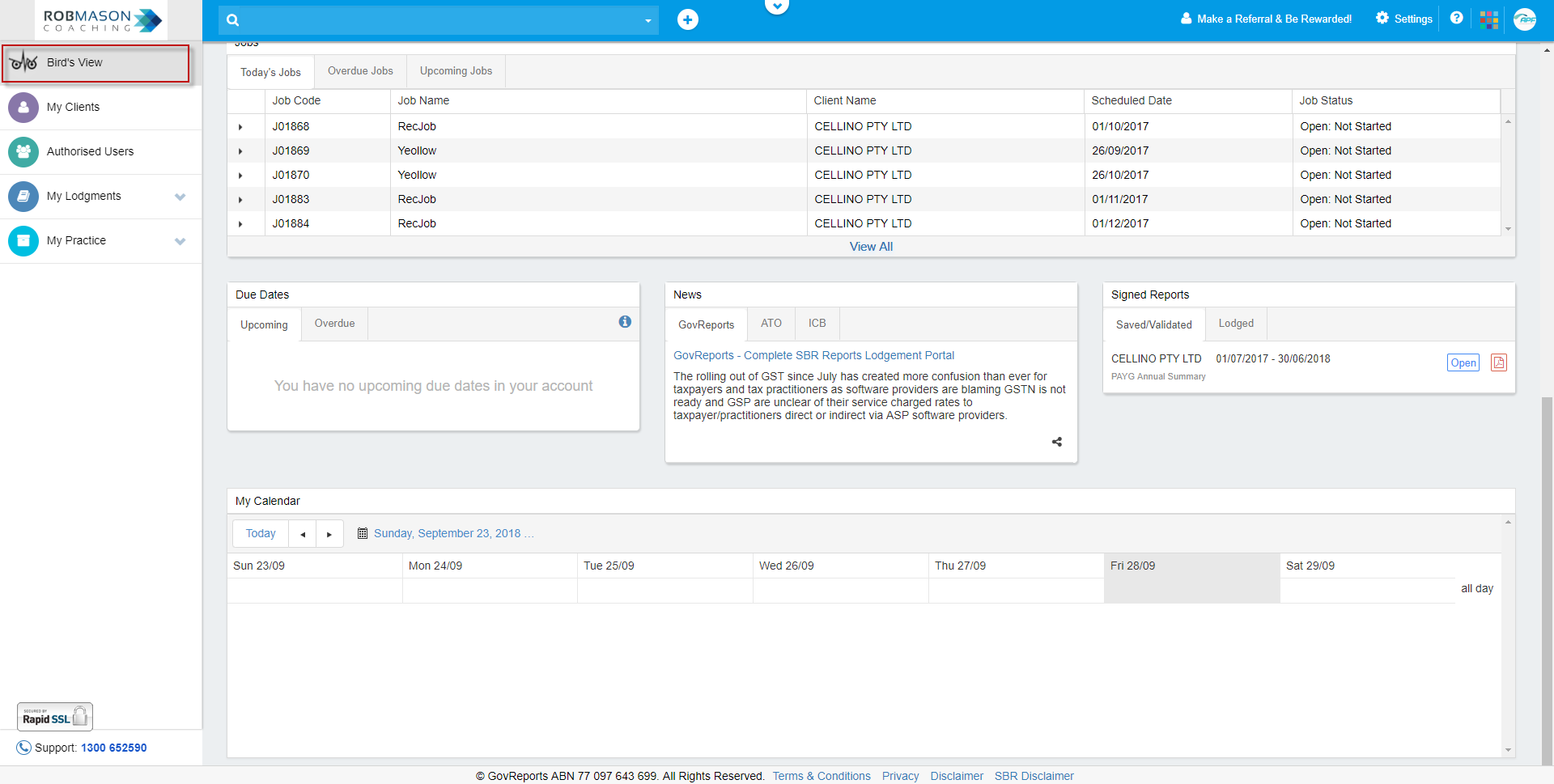The height and width of the screenshot is (784, 1554).
Task: Select Lodged reports tab
Action: click(1236, 324)
